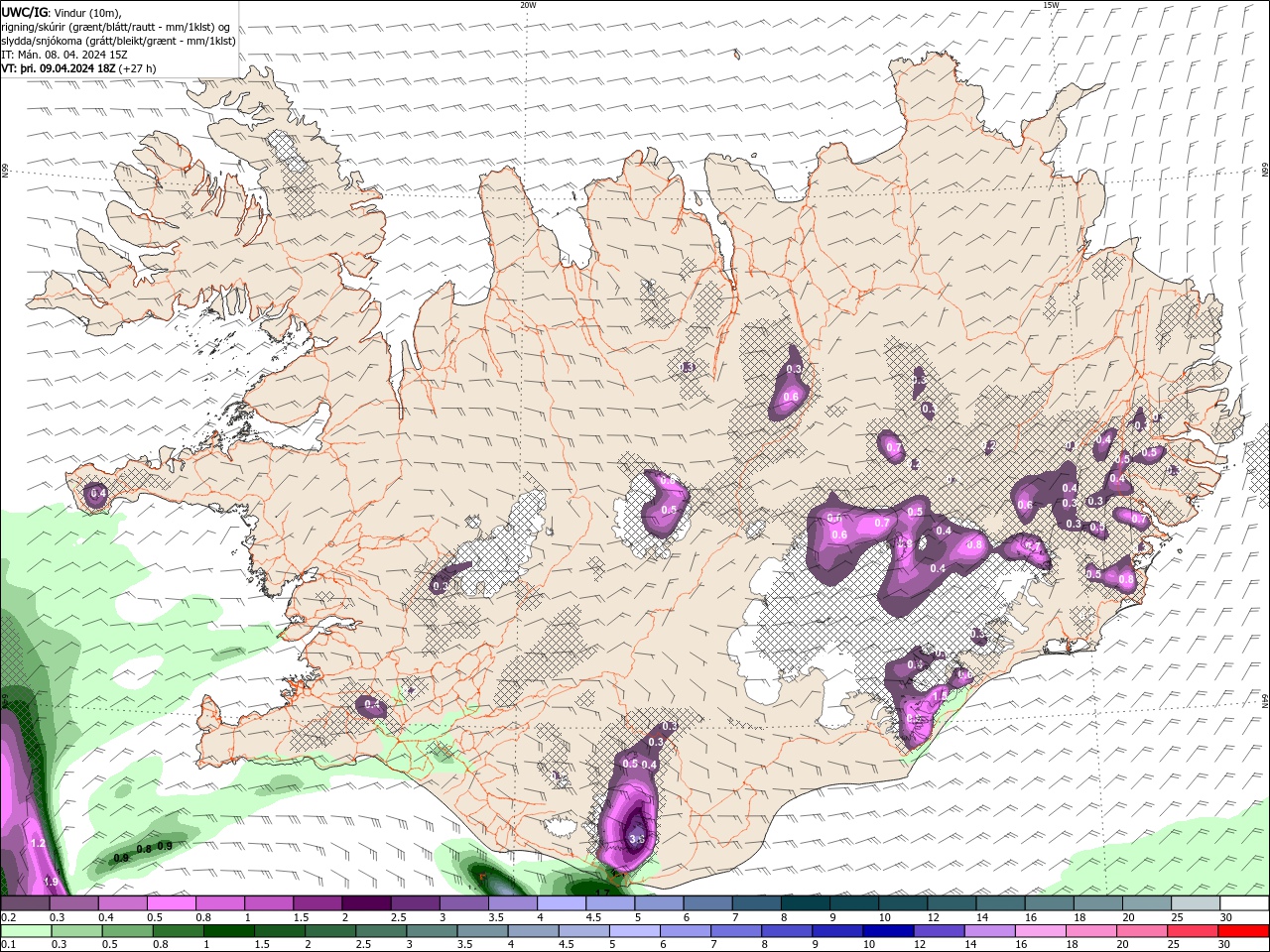Pick the pale green 0.1 rain legend swatch
1270x952 pixels.
pos(26,931)
